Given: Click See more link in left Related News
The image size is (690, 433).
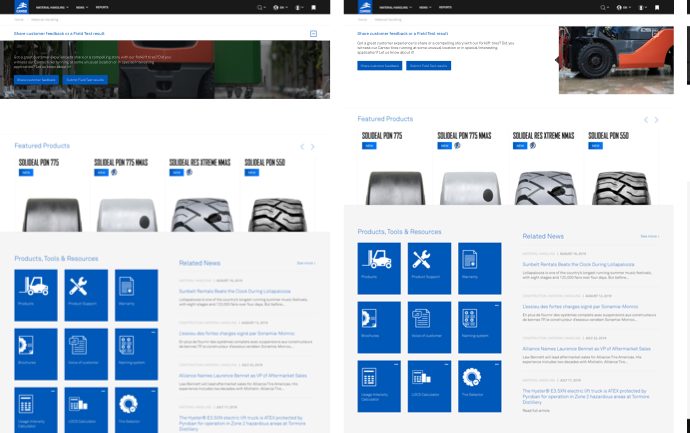Looking at the screenshot, I should click(306, 263).
